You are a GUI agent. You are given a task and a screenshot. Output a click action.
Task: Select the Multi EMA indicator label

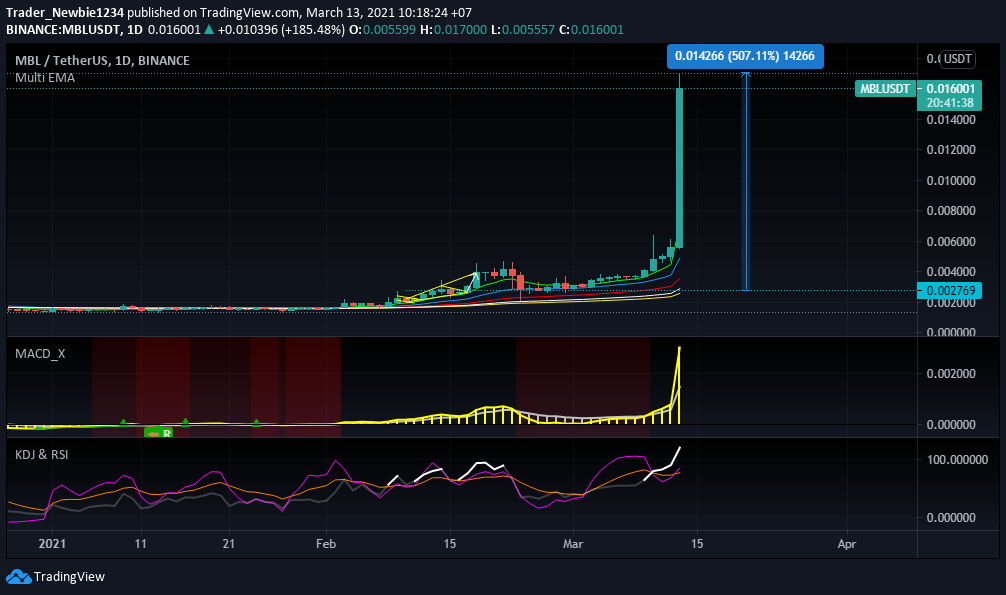pos(45,78)
